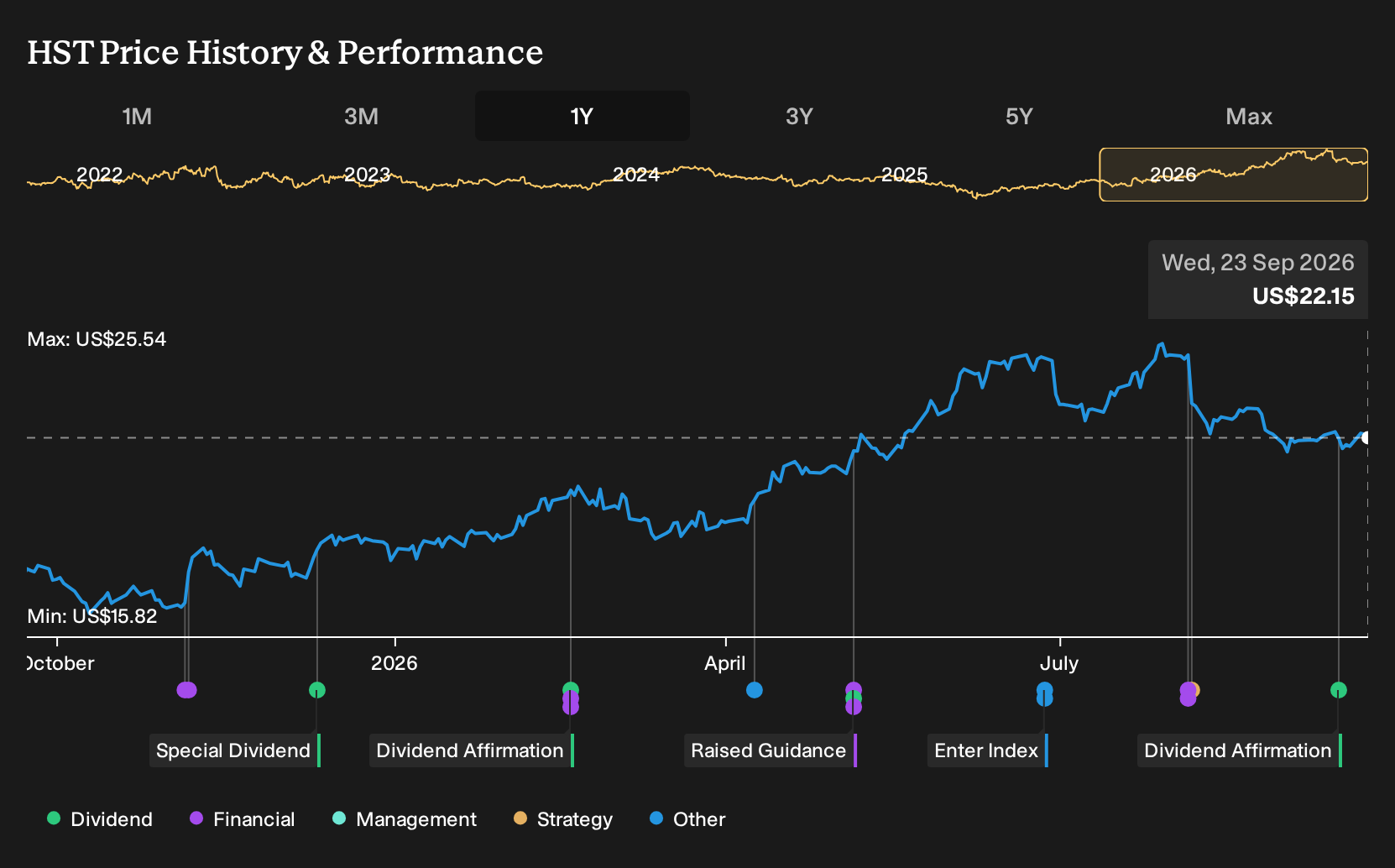Click the top purple marker above Raised Guidance
This screenshot has width=1395, height=868.
(854, 689)
